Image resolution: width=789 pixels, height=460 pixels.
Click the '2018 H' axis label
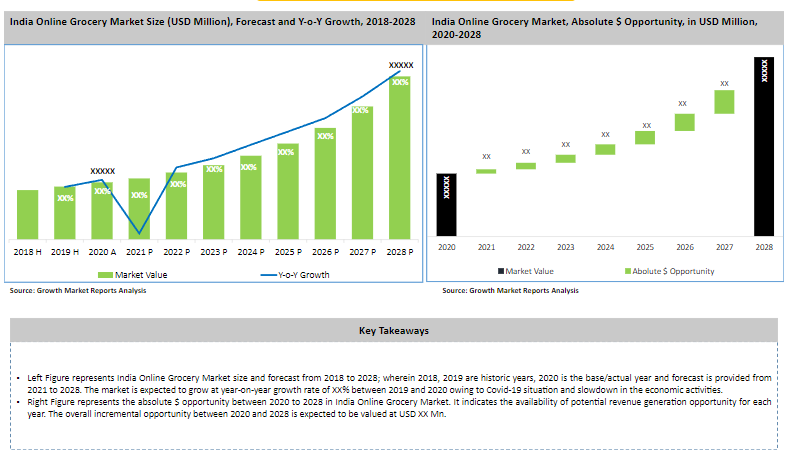28,252
